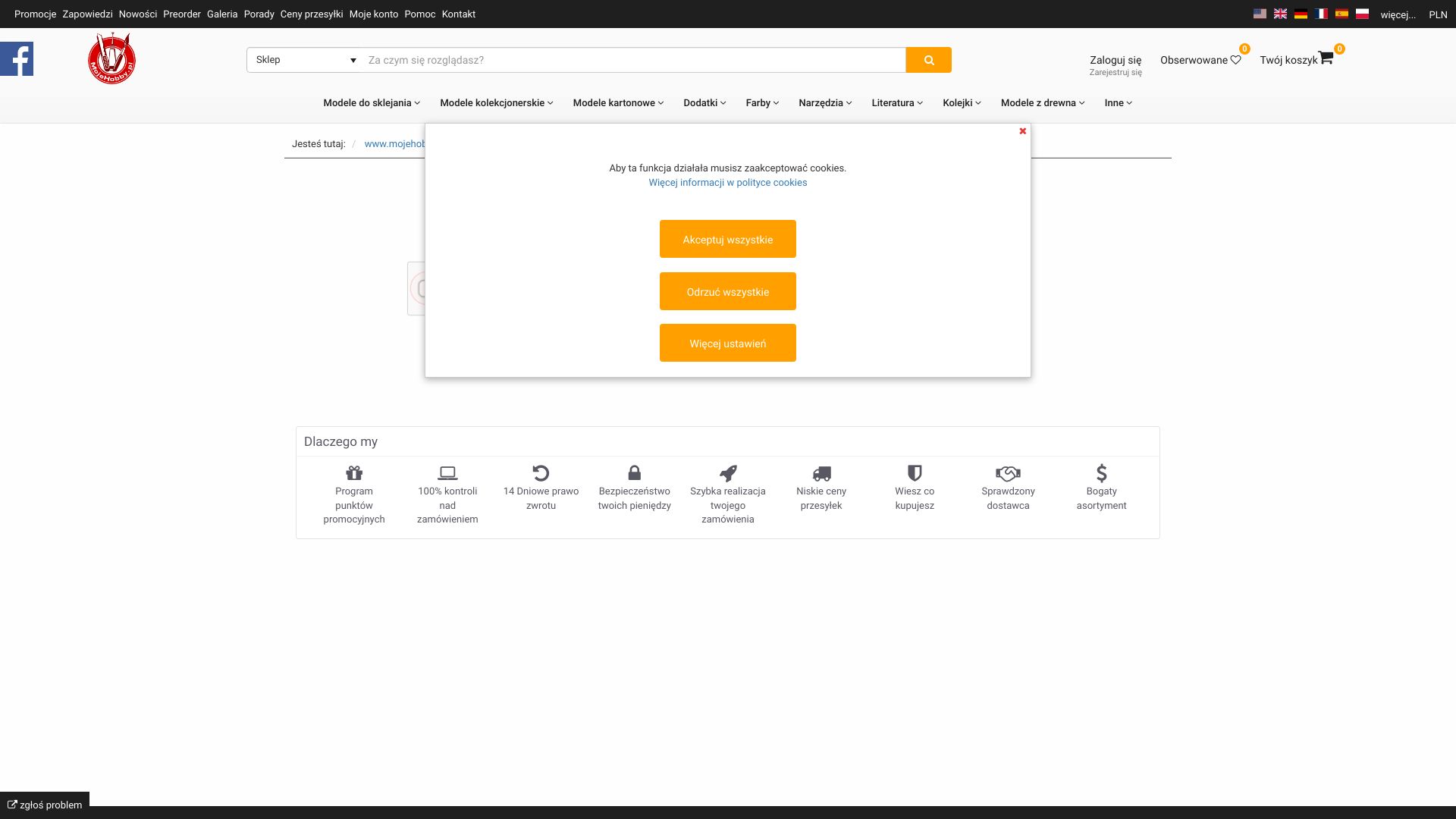Select the UK flag language
This screenshot has width=1456, height=819.
(1280, 14)
